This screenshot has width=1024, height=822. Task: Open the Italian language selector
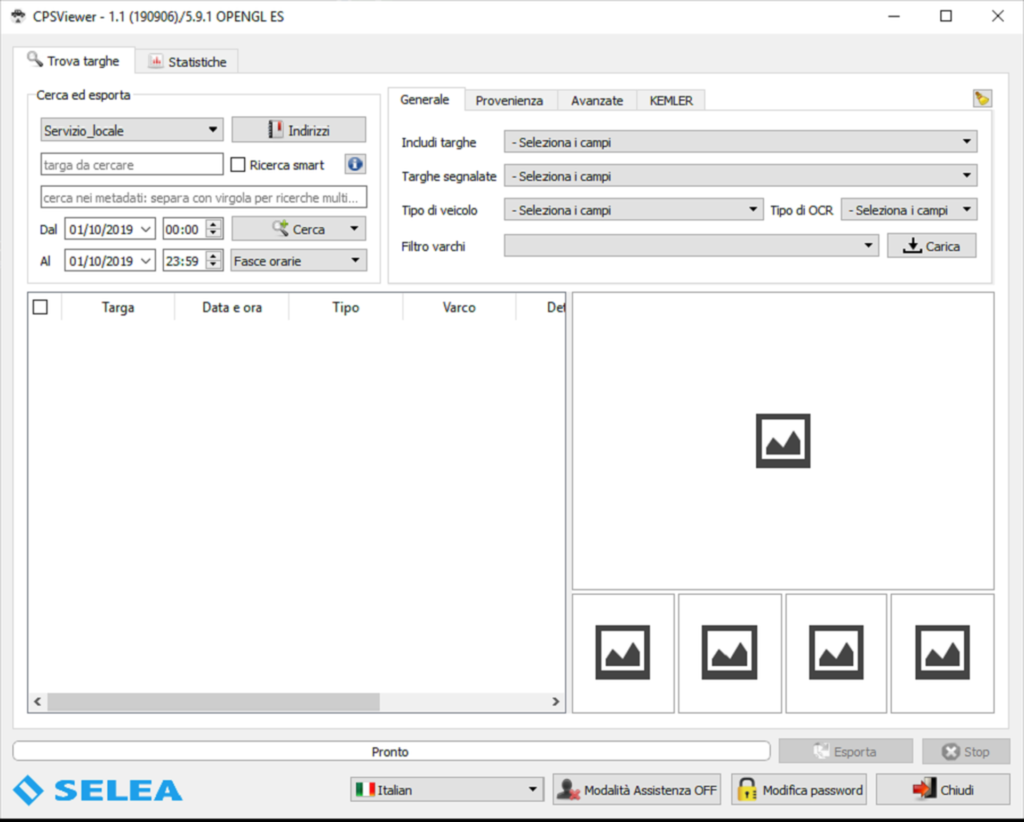pos(447,789)
